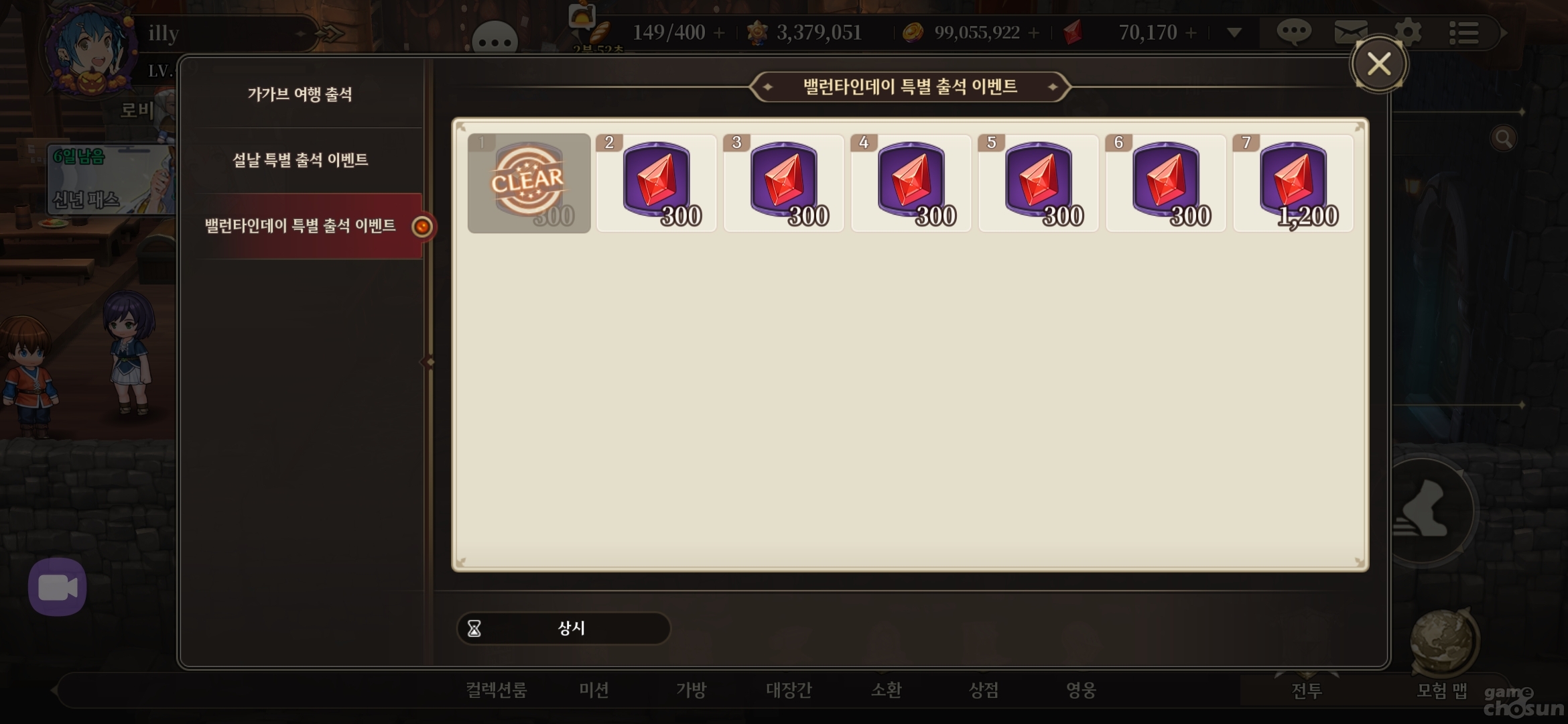Close the attendance event dialog
Screen dimensions: 1568x724
[x=1379, y=64]
